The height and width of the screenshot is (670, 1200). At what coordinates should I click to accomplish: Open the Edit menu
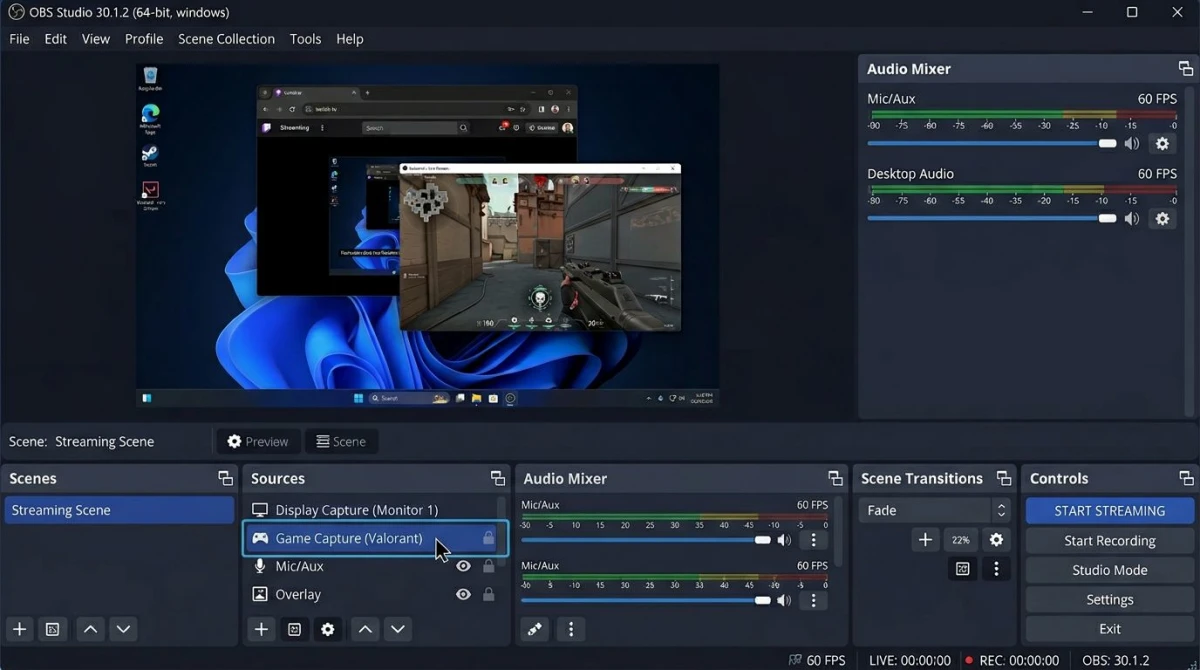[55, 39]
